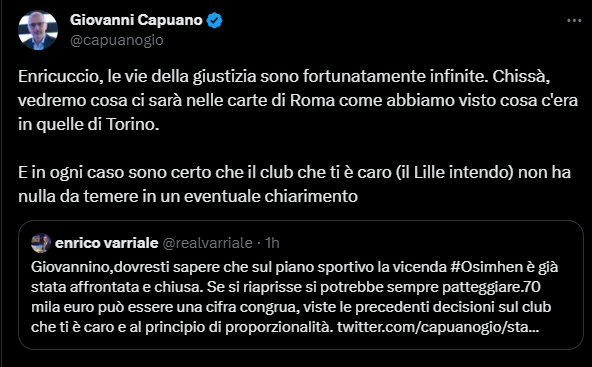Click the 1h timestamp on quoted tweet
Viewport: 592px width, 367px height.
[x=272, y=243]
